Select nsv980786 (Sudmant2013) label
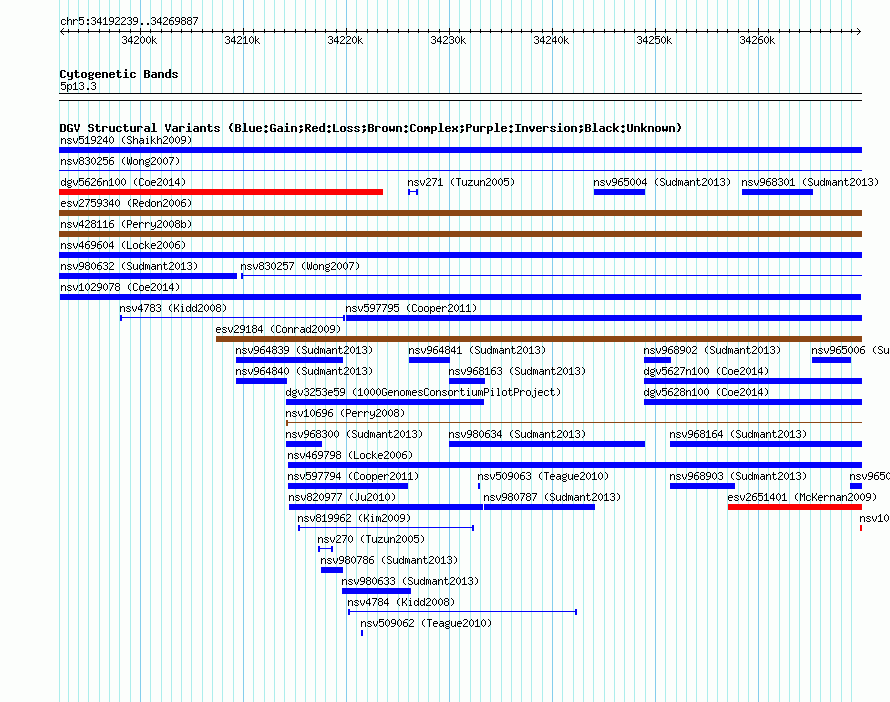 click(389, 560)
